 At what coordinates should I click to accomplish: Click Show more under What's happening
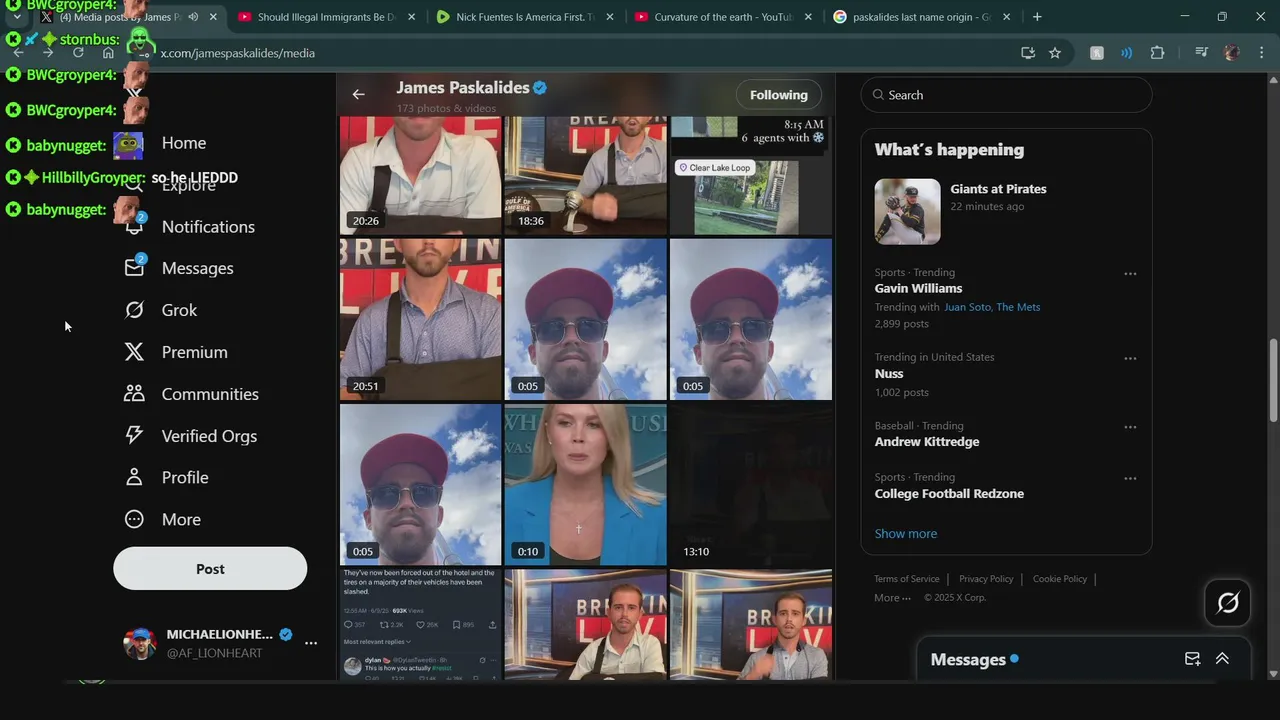(x=906, y=534)
